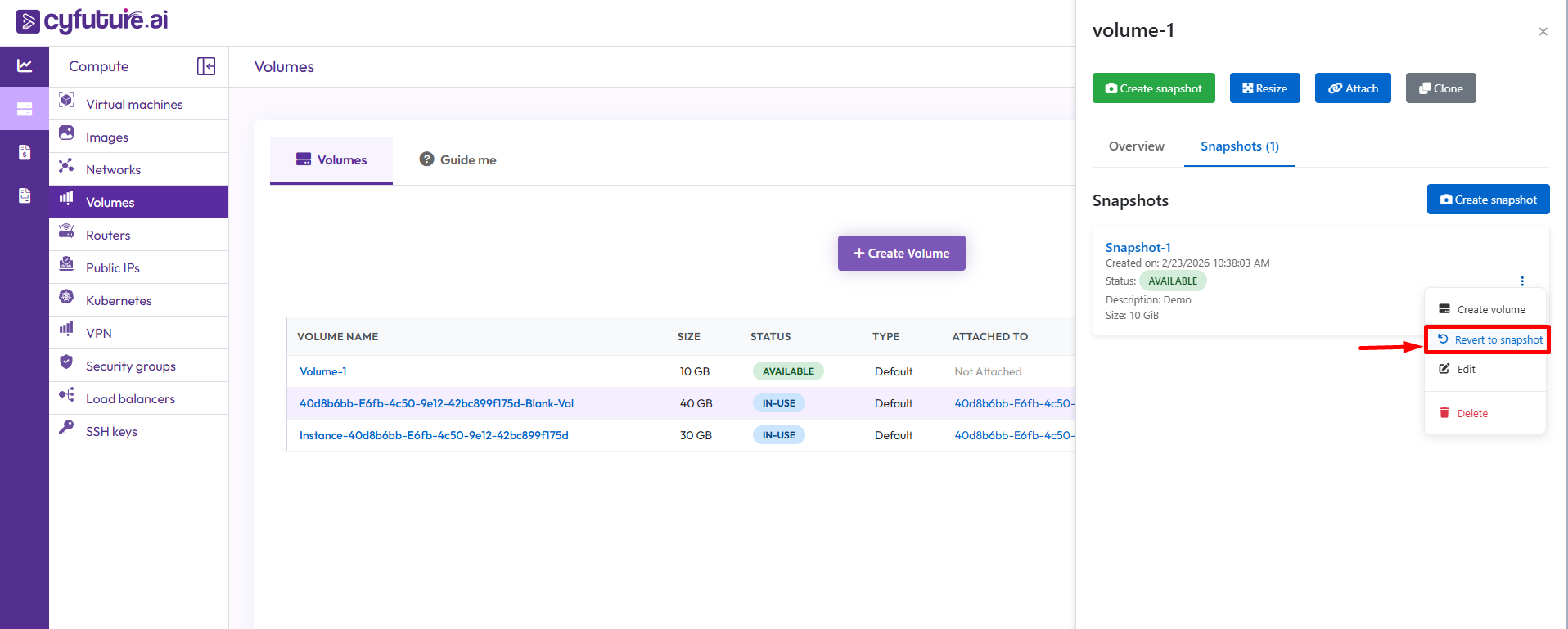This screenshot has width=1568, height=629.
Task: Open the Guide me help tab
Action: [x=458, y=160]
